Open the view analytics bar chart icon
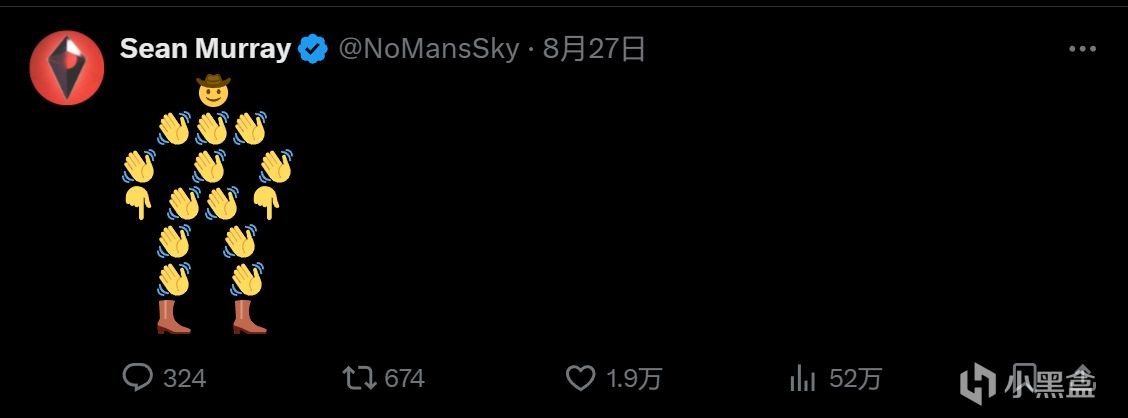The image size is (1128, 418). point(803,378)
